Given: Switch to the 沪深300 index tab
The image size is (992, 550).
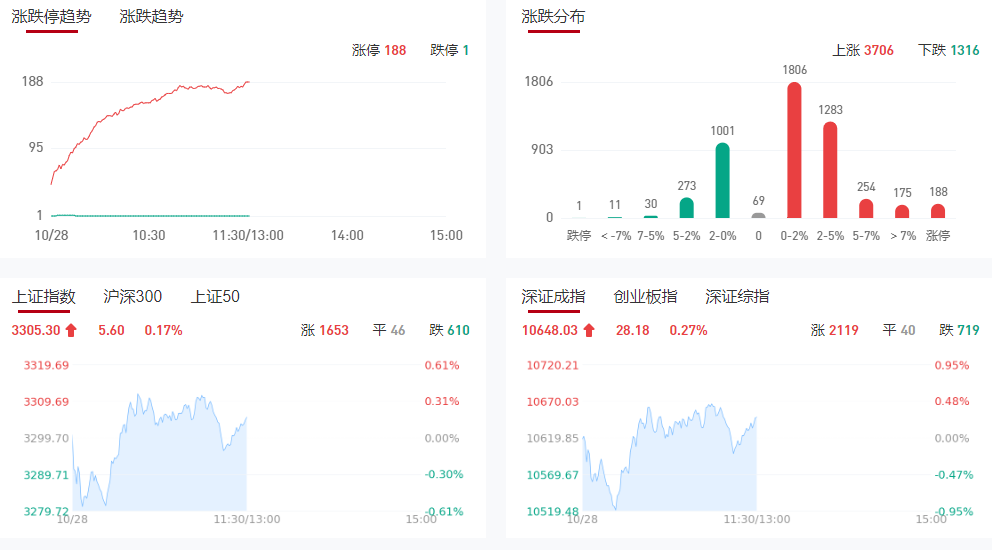Looking at the screenshot, I should click(133, 297).
